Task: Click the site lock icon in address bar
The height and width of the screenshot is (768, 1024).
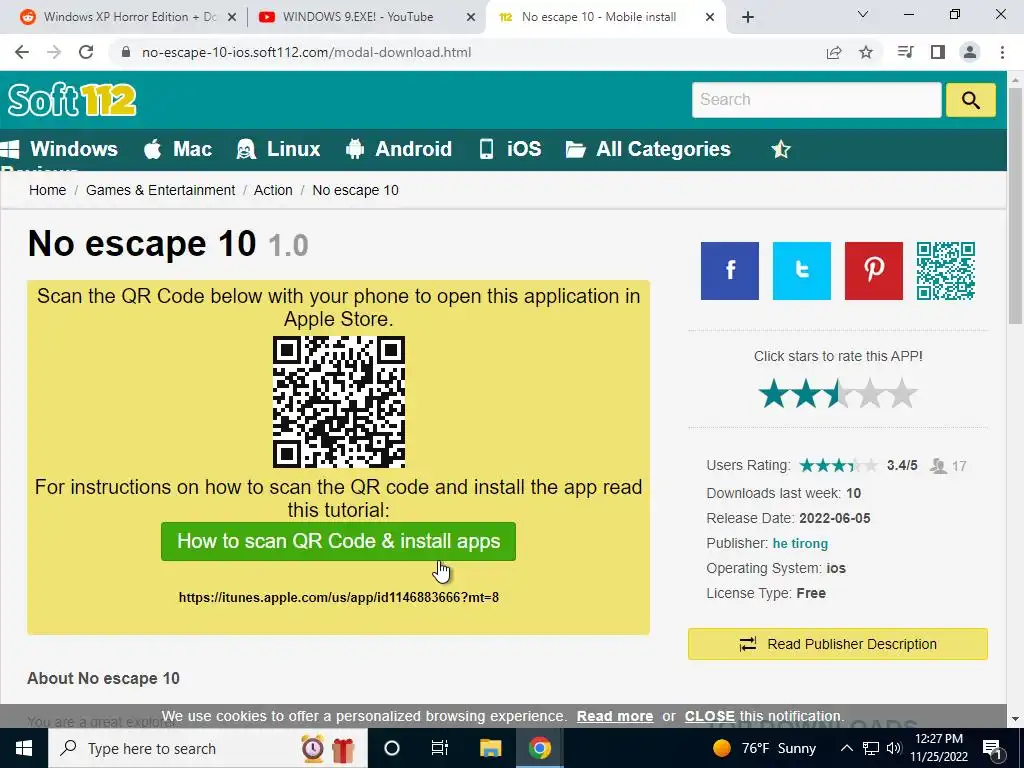Action: [x=126, y=52]
